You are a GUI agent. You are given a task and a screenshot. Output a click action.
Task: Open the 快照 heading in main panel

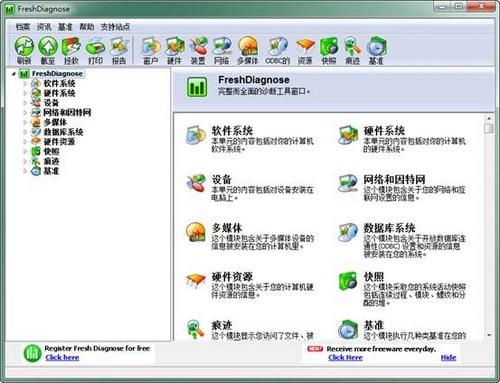[x=374, y=277]
